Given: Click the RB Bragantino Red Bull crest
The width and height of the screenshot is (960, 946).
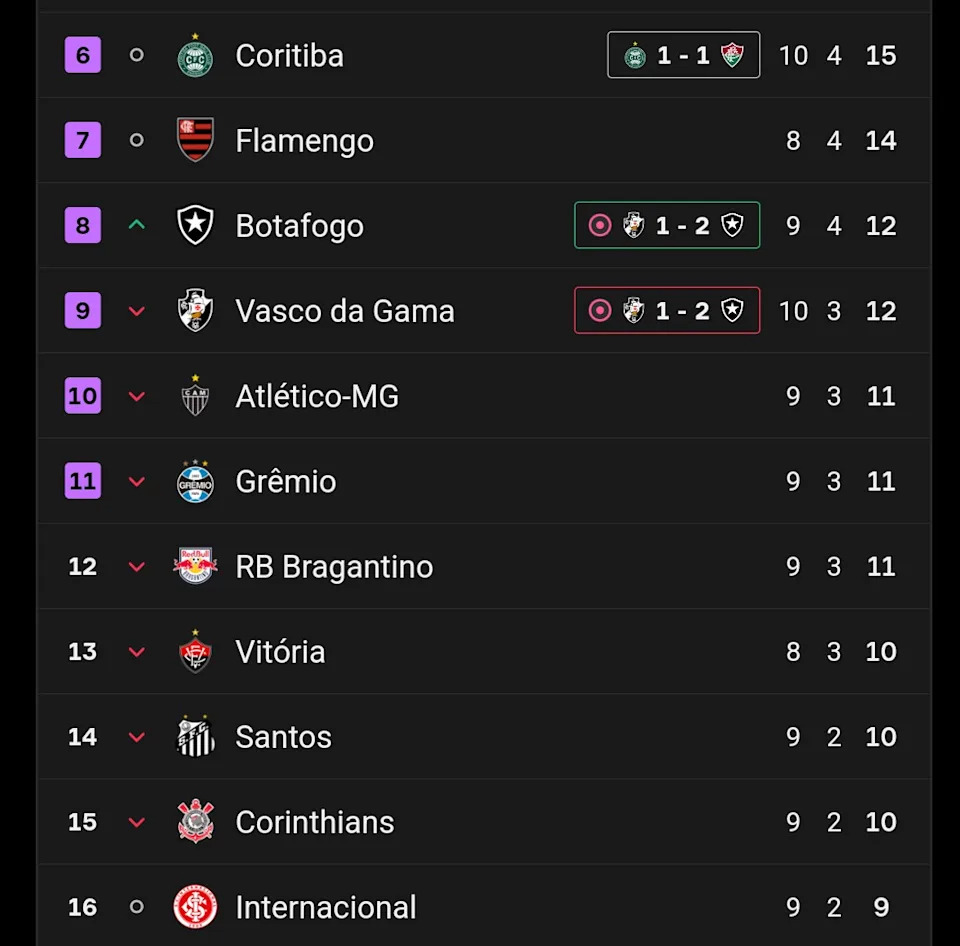Looking at the screenshot, I should point(195,567).
